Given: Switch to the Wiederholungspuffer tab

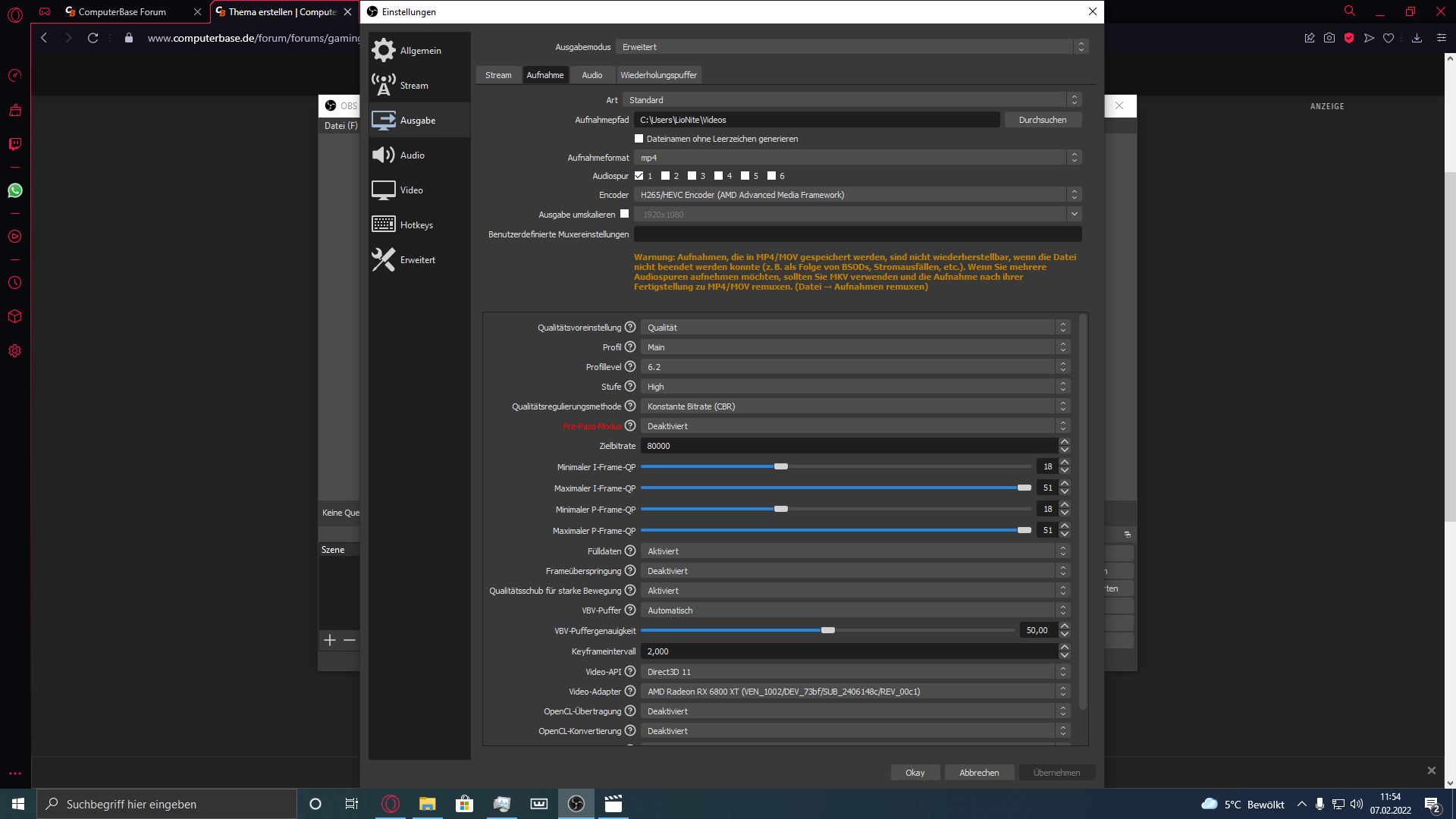Looking at the screenshot, I should (x=658, y=75).
